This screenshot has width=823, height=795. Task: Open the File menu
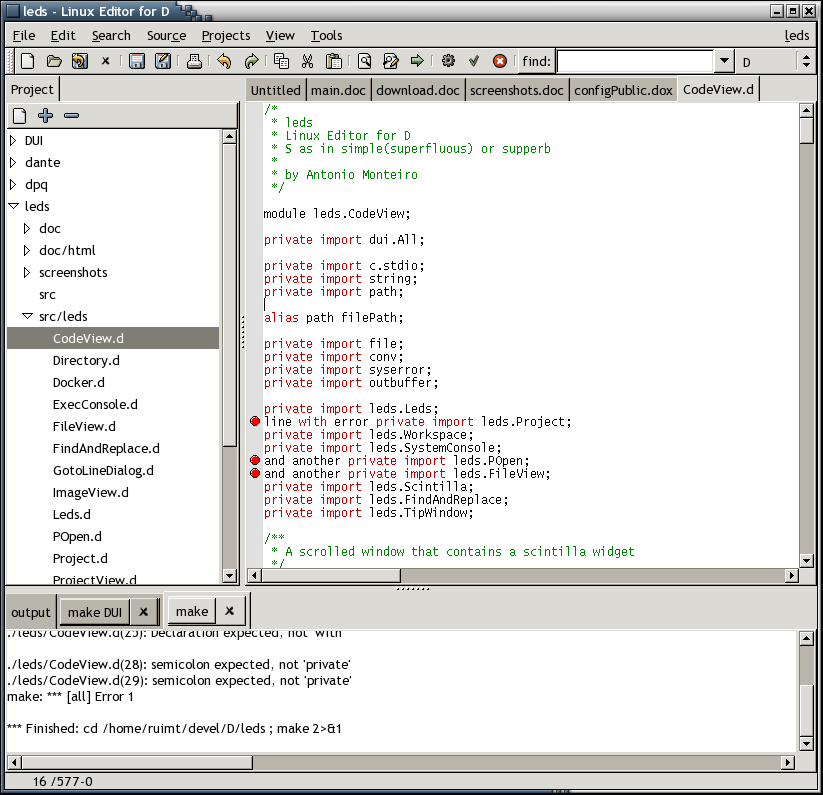(24, 36)
